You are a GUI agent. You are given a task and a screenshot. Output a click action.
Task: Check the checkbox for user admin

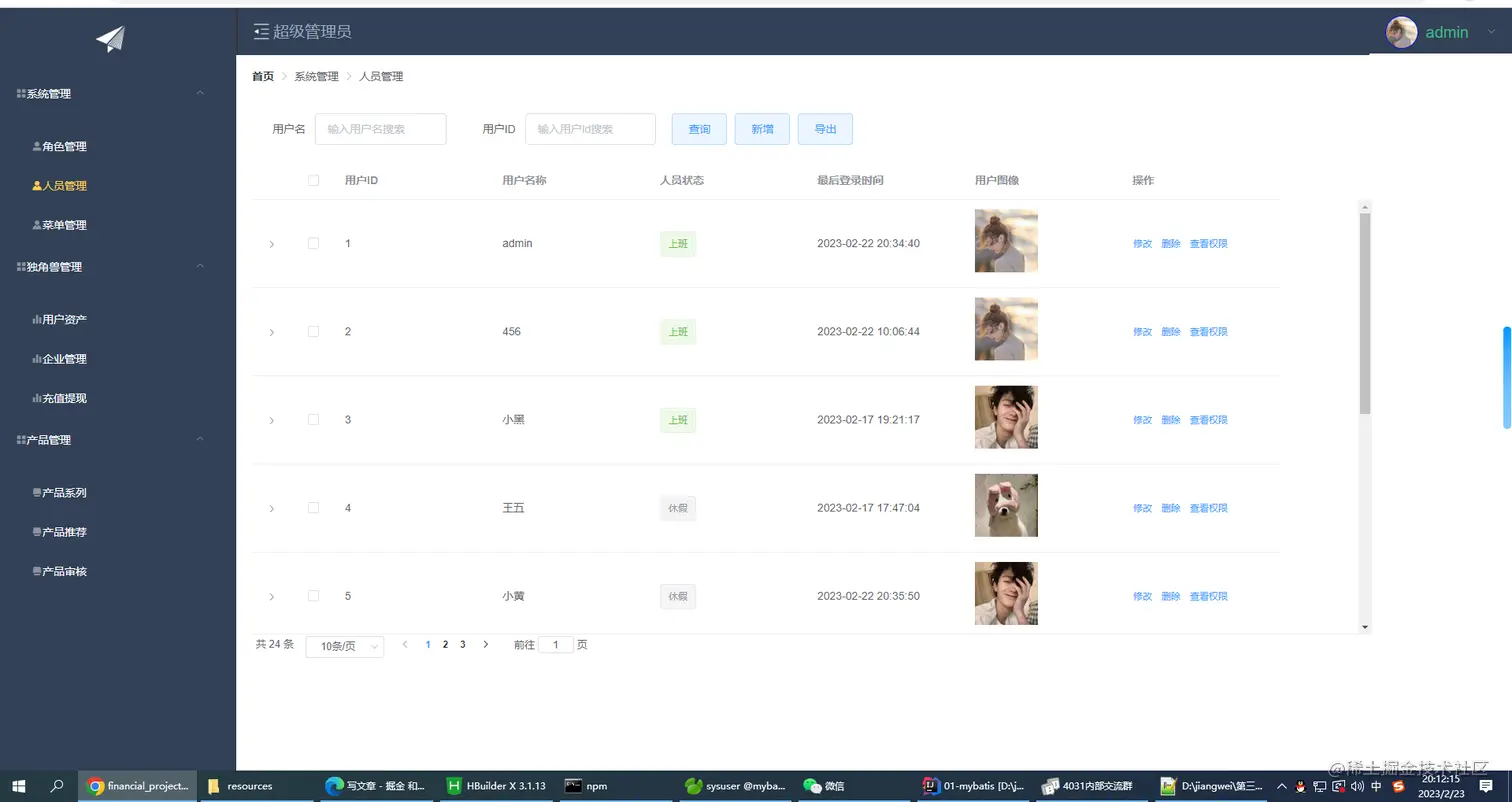(313, 243)
